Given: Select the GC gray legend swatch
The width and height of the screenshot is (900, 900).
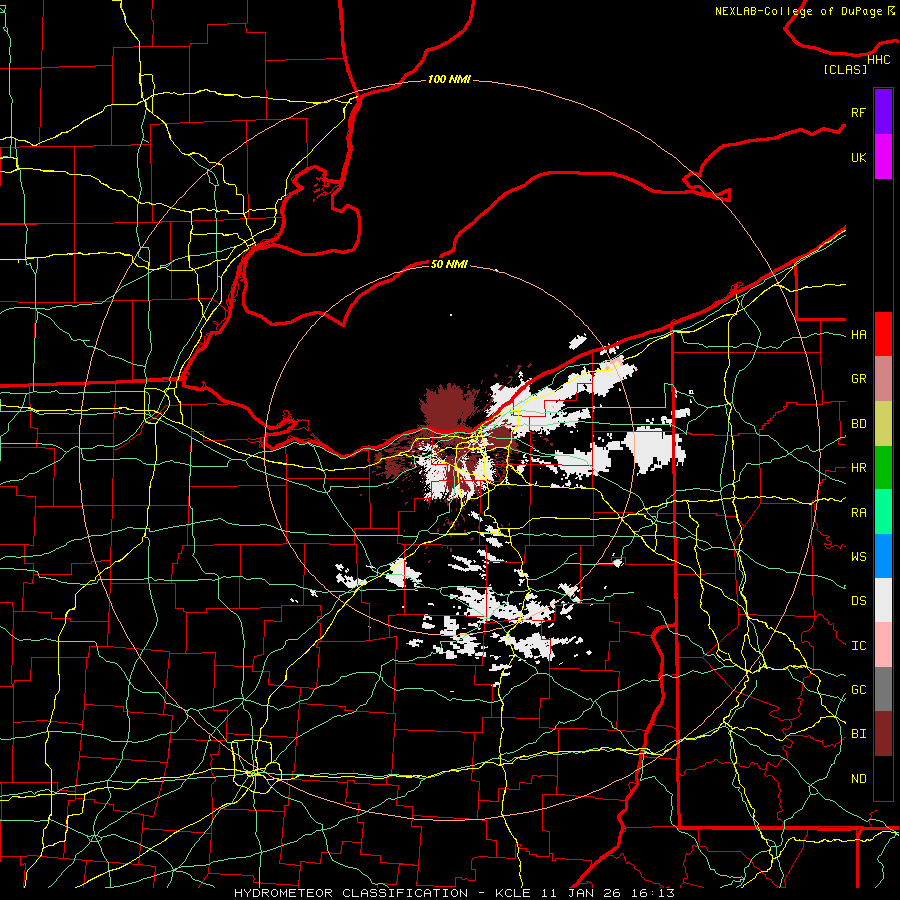Looking at the screenshot, I should click(883, 689).
